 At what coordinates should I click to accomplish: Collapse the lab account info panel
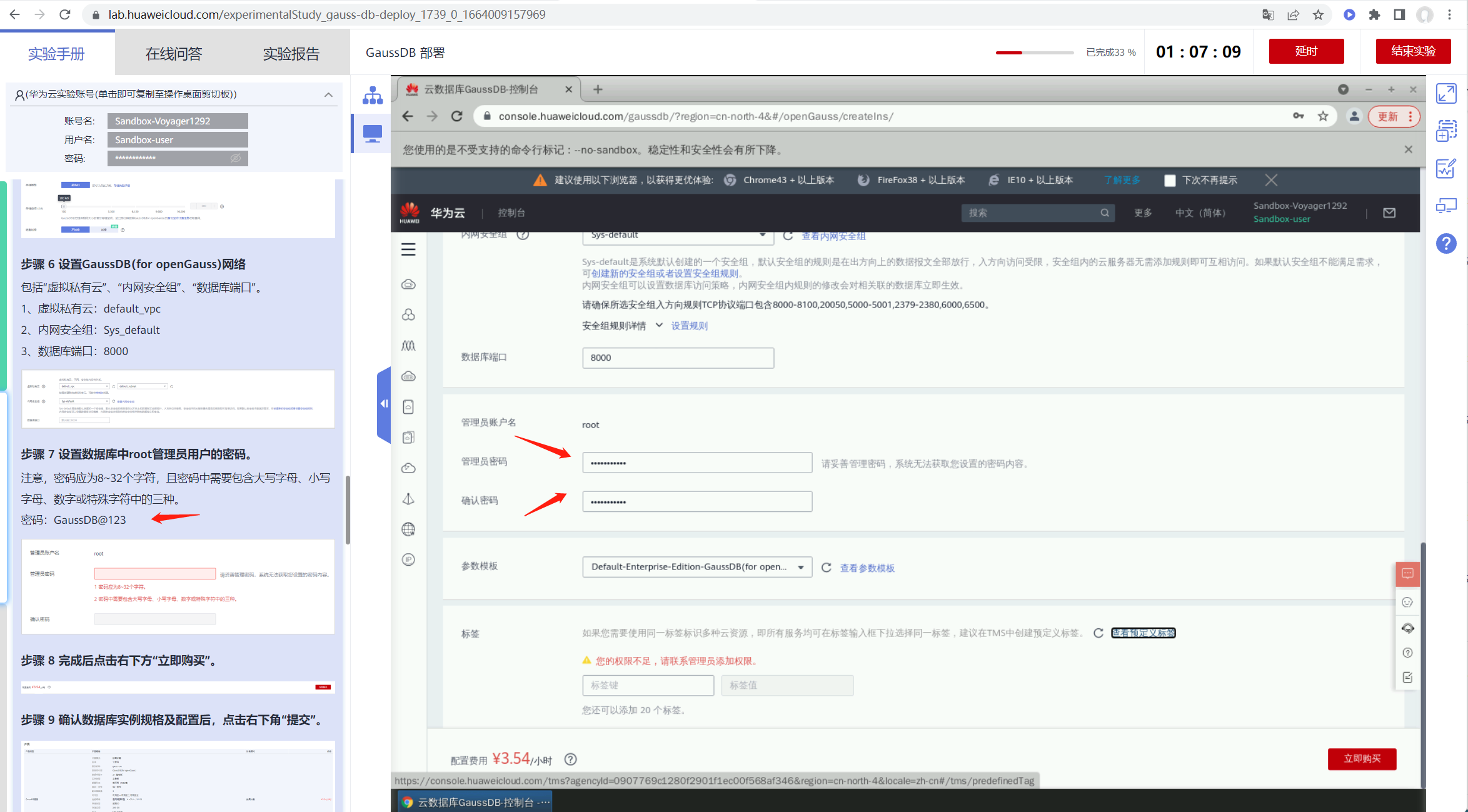[328, 94]
